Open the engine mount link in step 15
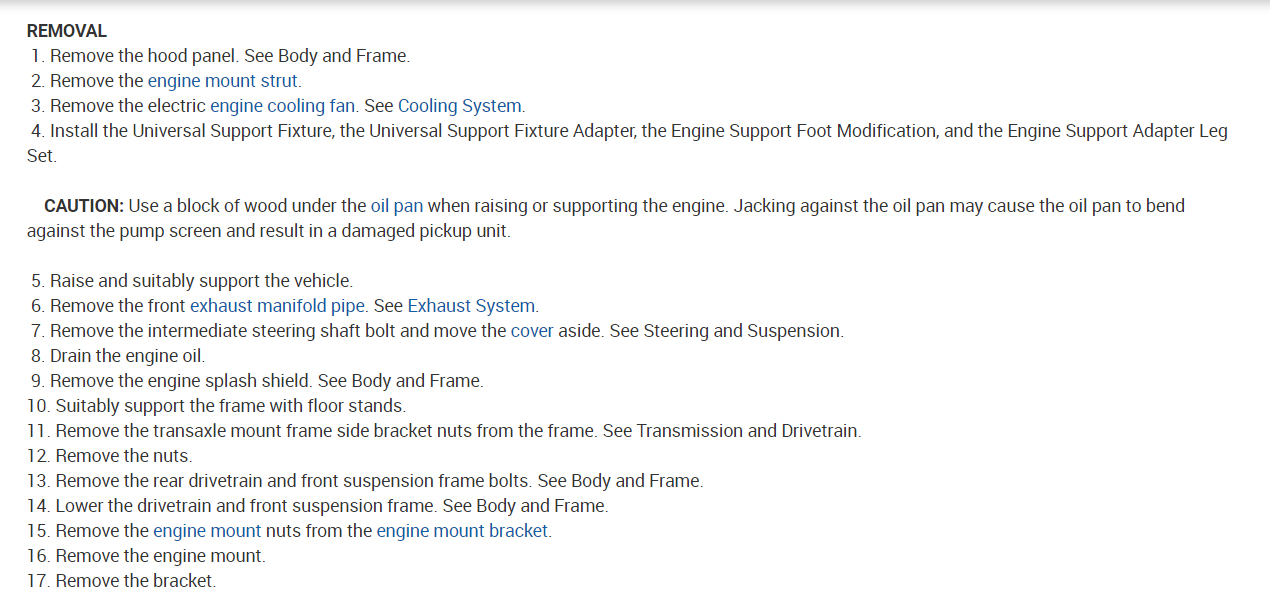Screen dimensions: 1270x600 (x=206, y=531)
